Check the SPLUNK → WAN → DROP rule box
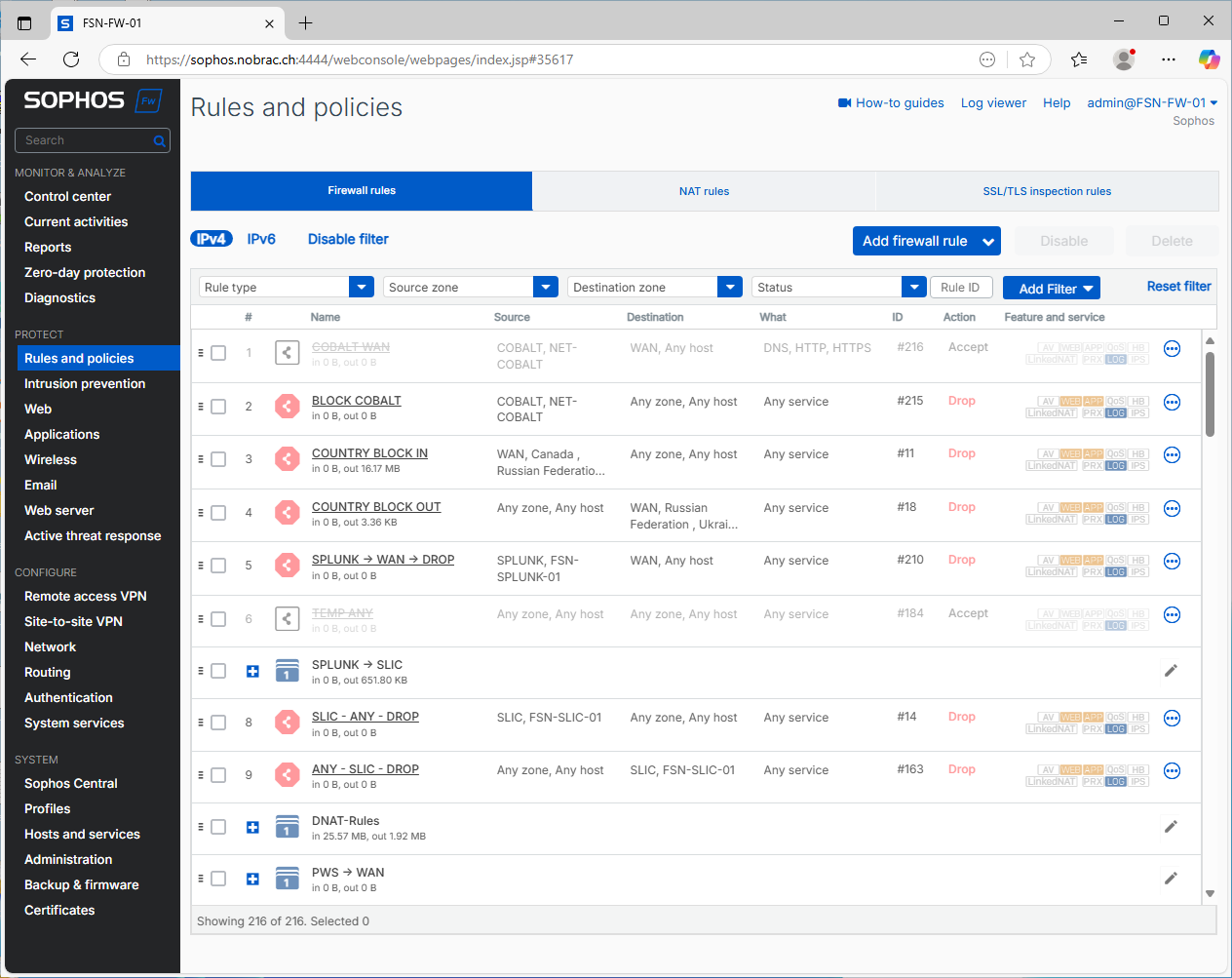Viewport: 1232px width, 978px height. 218,566
